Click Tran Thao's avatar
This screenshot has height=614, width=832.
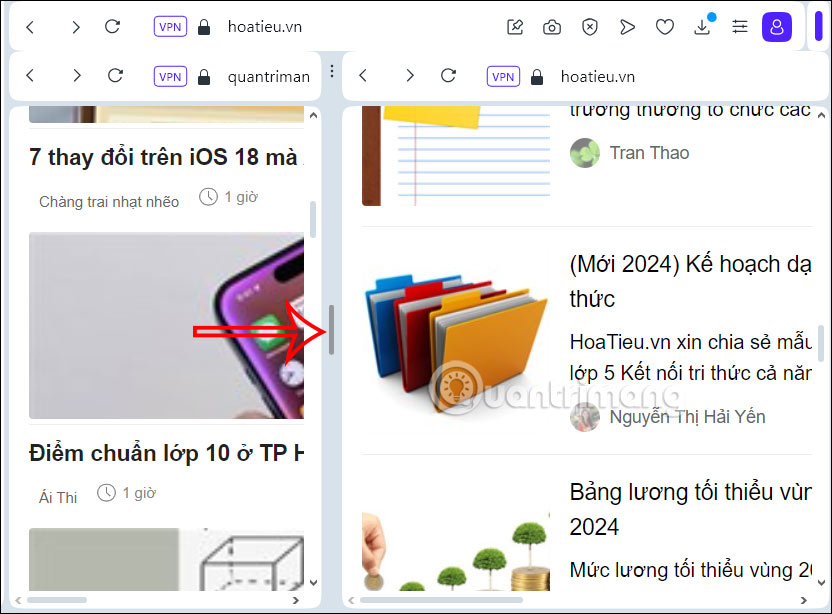click(585, 153)
